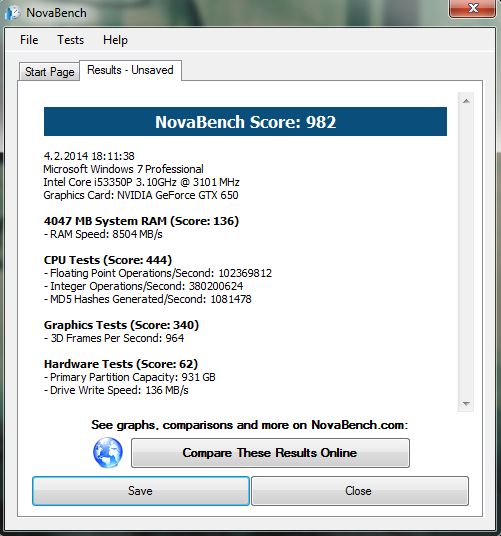Click Microsoft Windows 7 Professional text
The image size is (501, 536).
[x=123, y=169]
